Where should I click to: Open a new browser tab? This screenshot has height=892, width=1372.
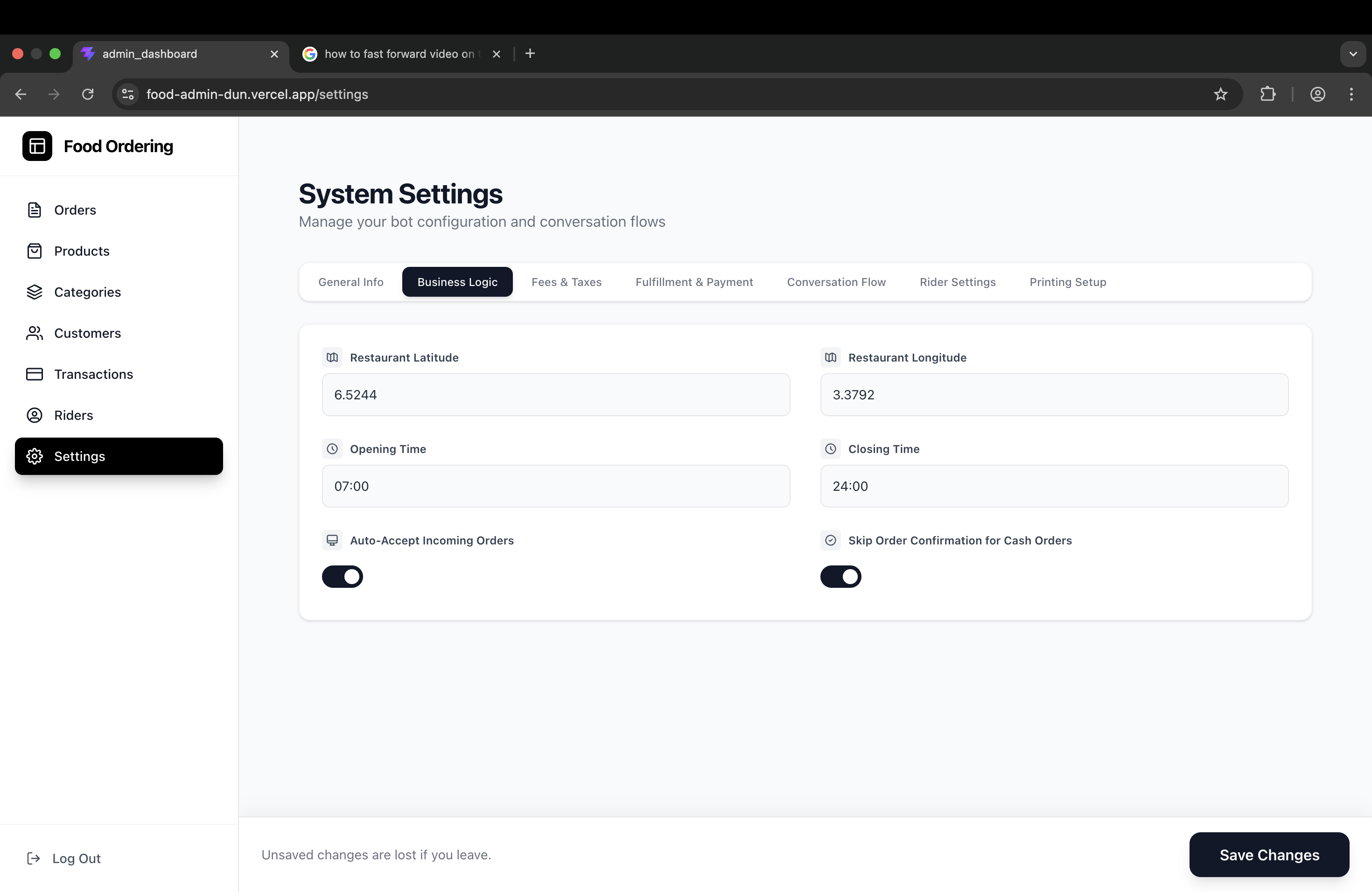tap(530, 54)
